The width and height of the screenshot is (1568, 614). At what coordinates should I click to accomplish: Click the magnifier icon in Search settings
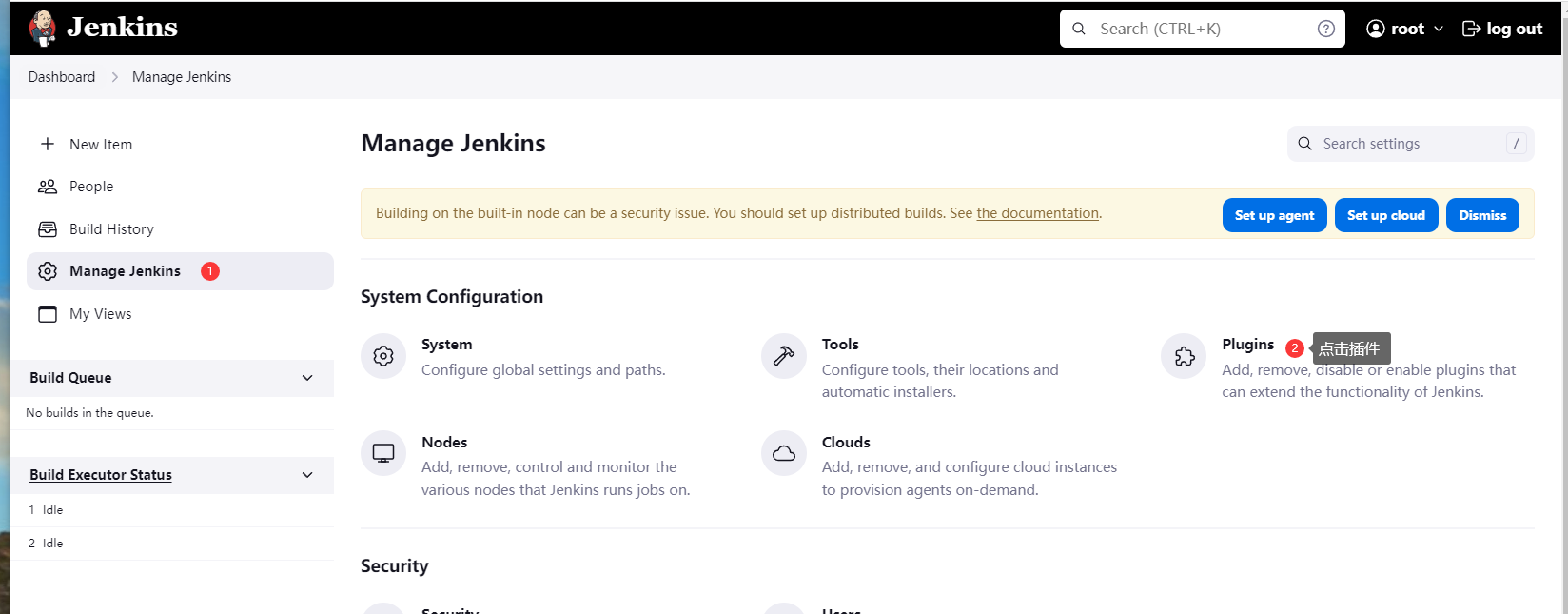coord(1305,144)
